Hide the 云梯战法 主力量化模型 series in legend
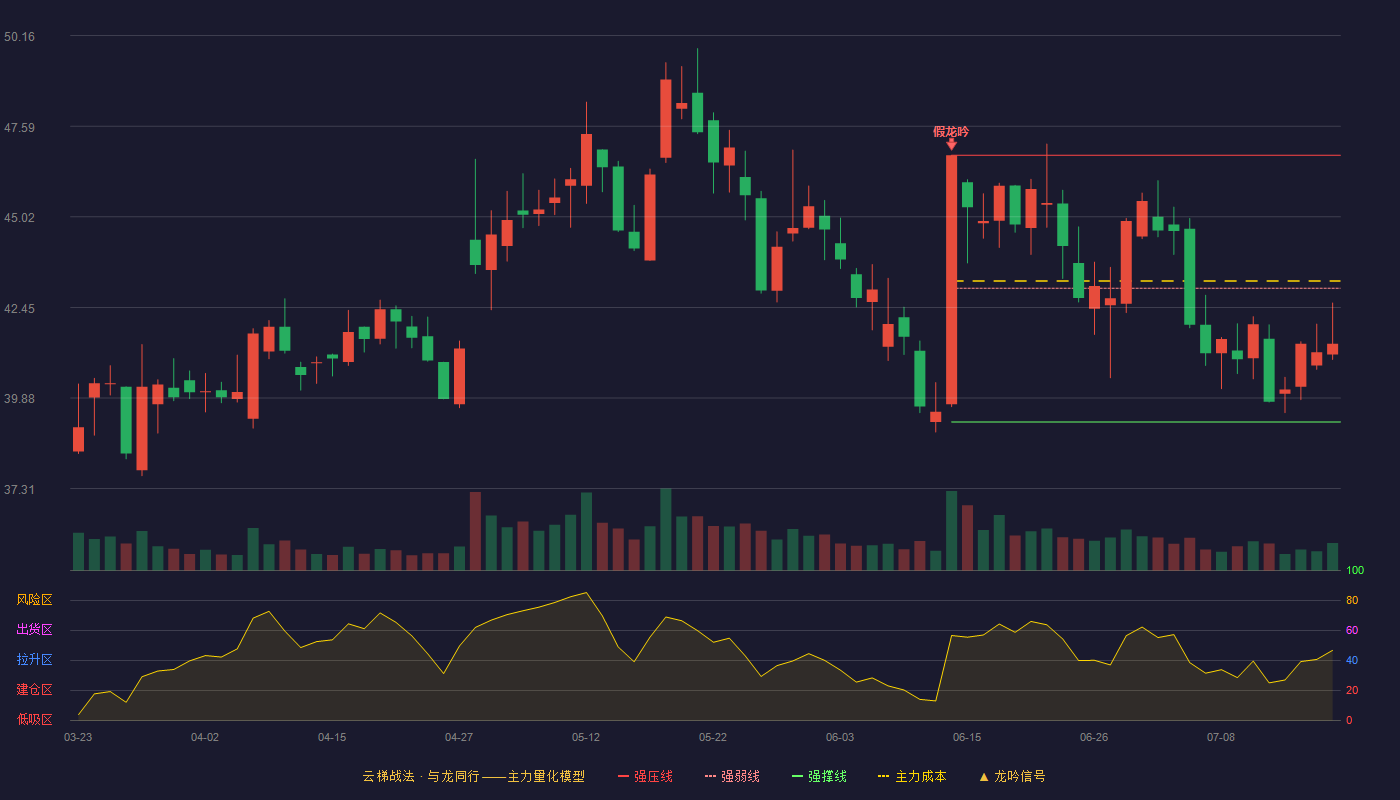This screenshot has height=800, width=1400. click(x=473, y=776)
